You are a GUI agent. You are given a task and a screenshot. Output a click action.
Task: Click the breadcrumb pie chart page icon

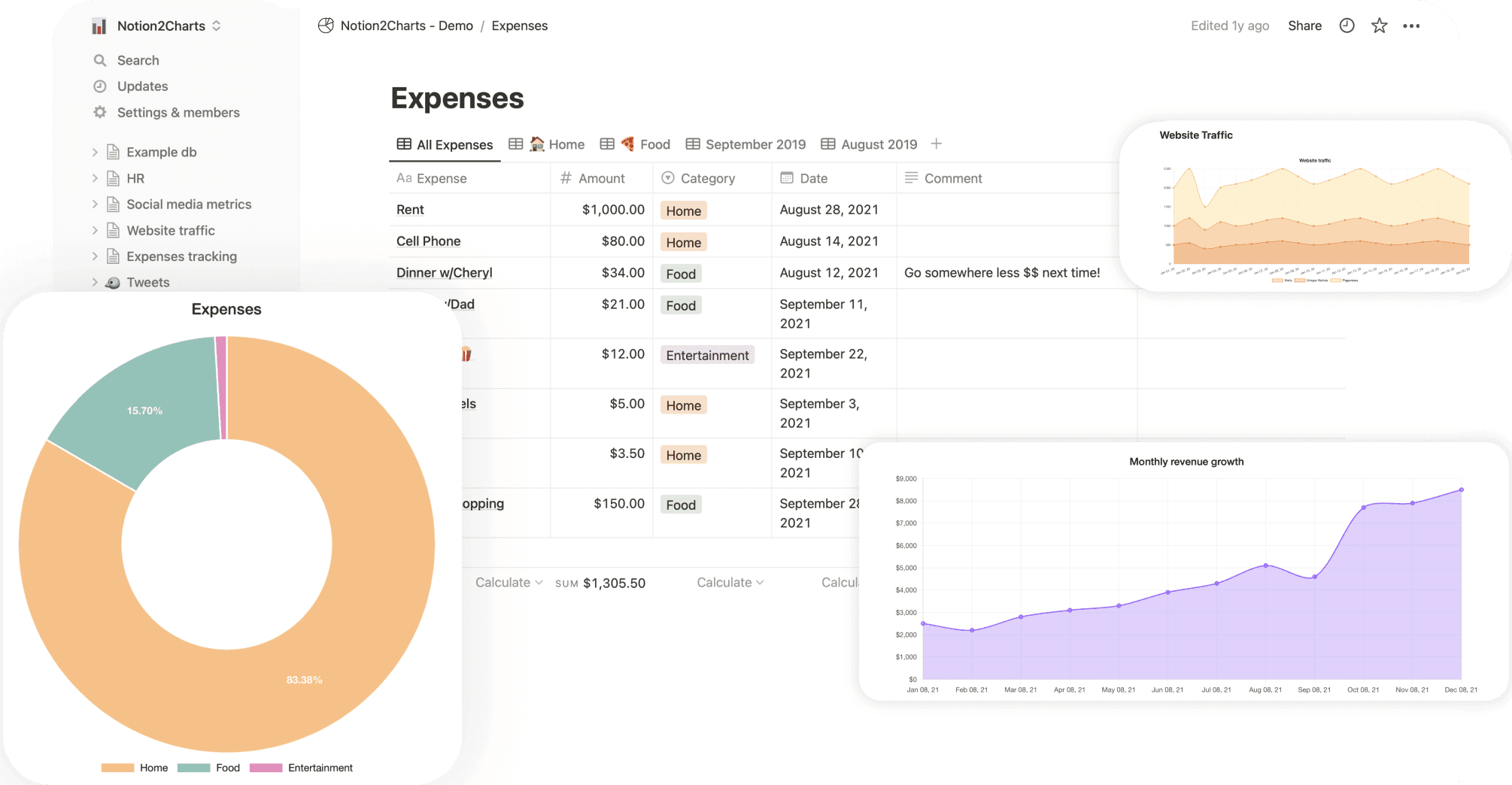(x=326, y=26)
